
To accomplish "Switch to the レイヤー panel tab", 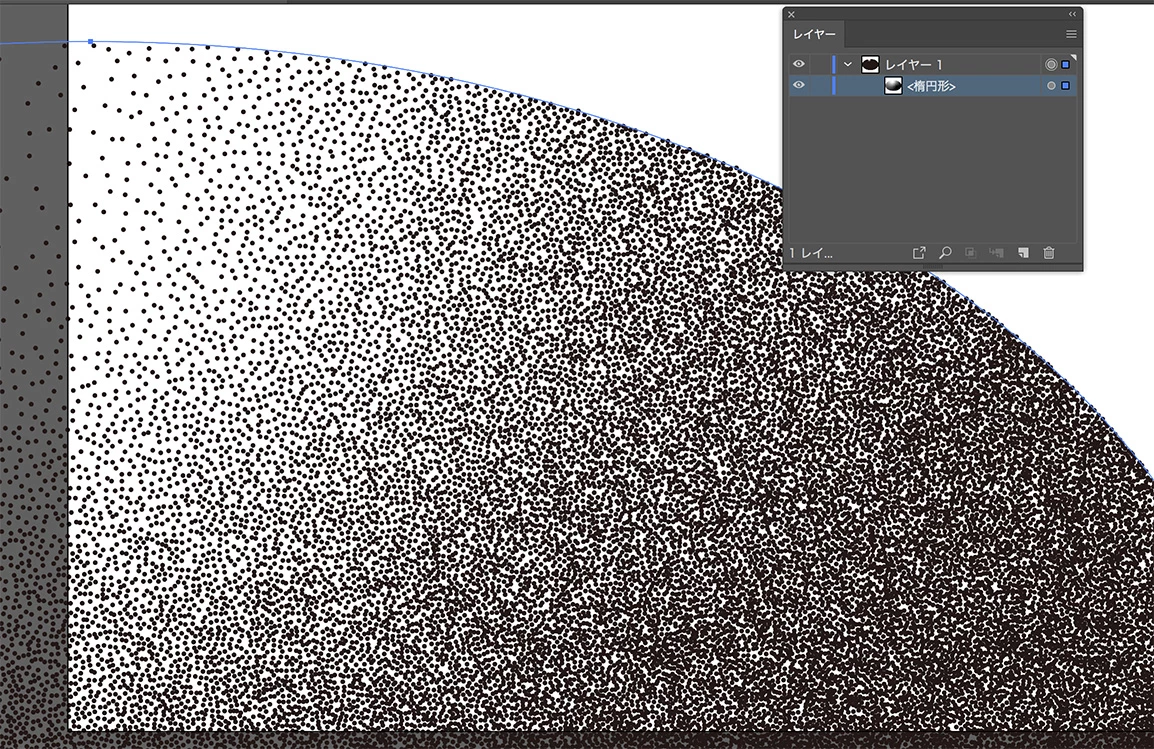I will [814, 34].
